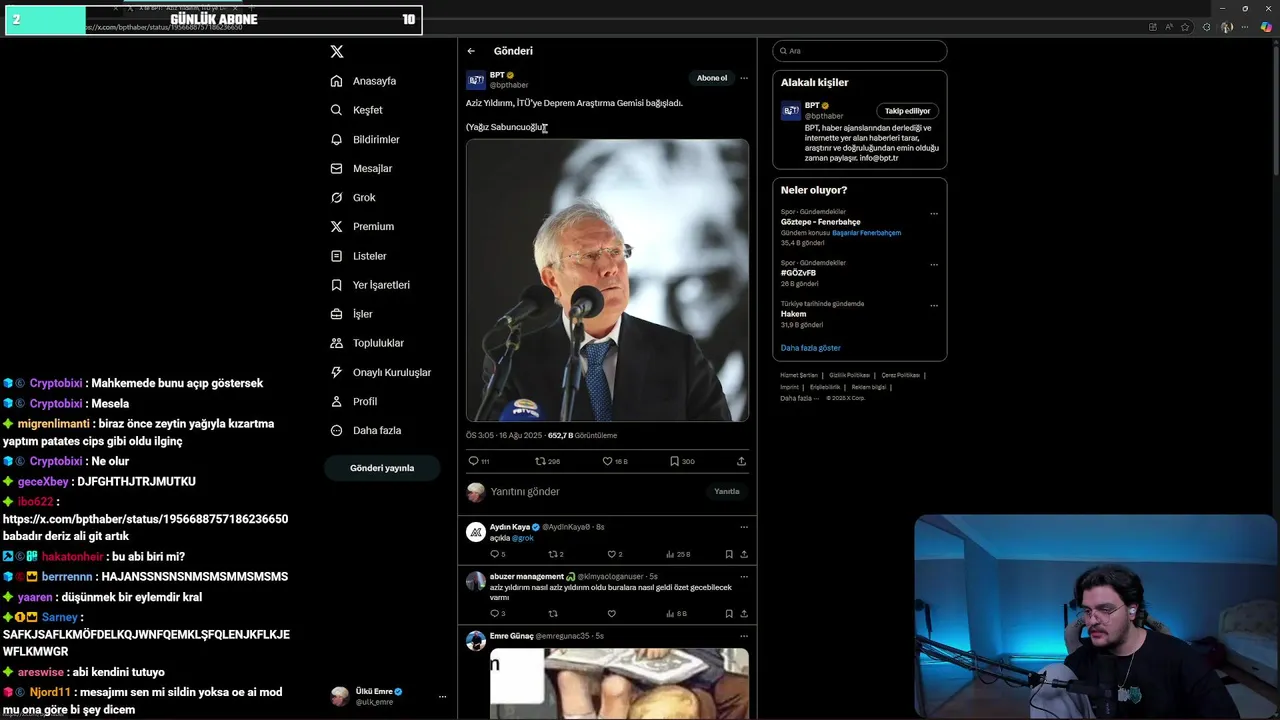Open the three-dot menu on BPT post
Screen dimensions: 1280x720
click(x=744, y=78)
